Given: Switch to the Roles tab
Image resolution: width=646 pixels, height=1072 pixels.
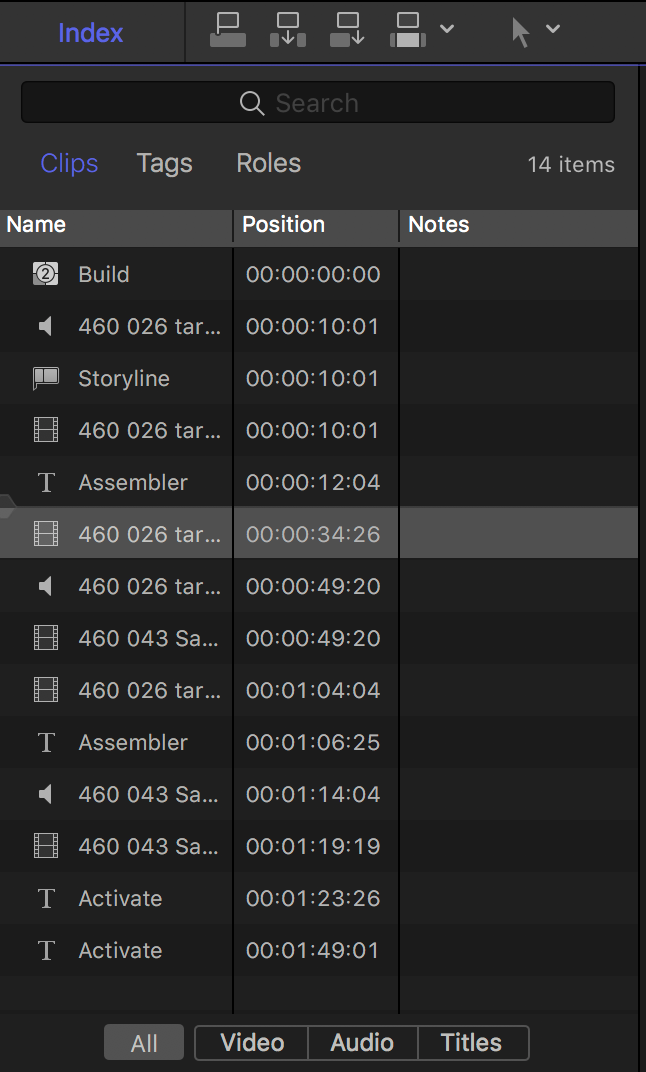Looking at the screenshot, I should pos(269,163).
